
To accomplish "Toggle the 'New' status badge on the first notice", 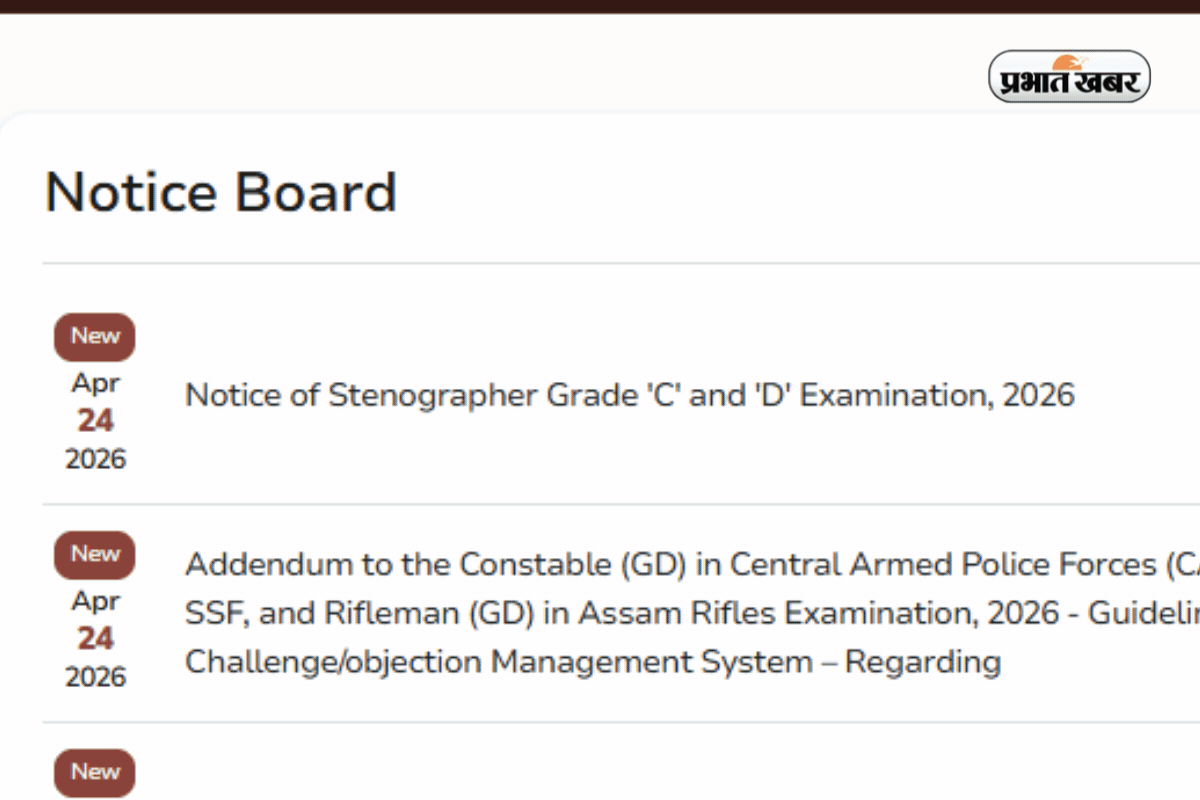I will [x=94, y=336].
